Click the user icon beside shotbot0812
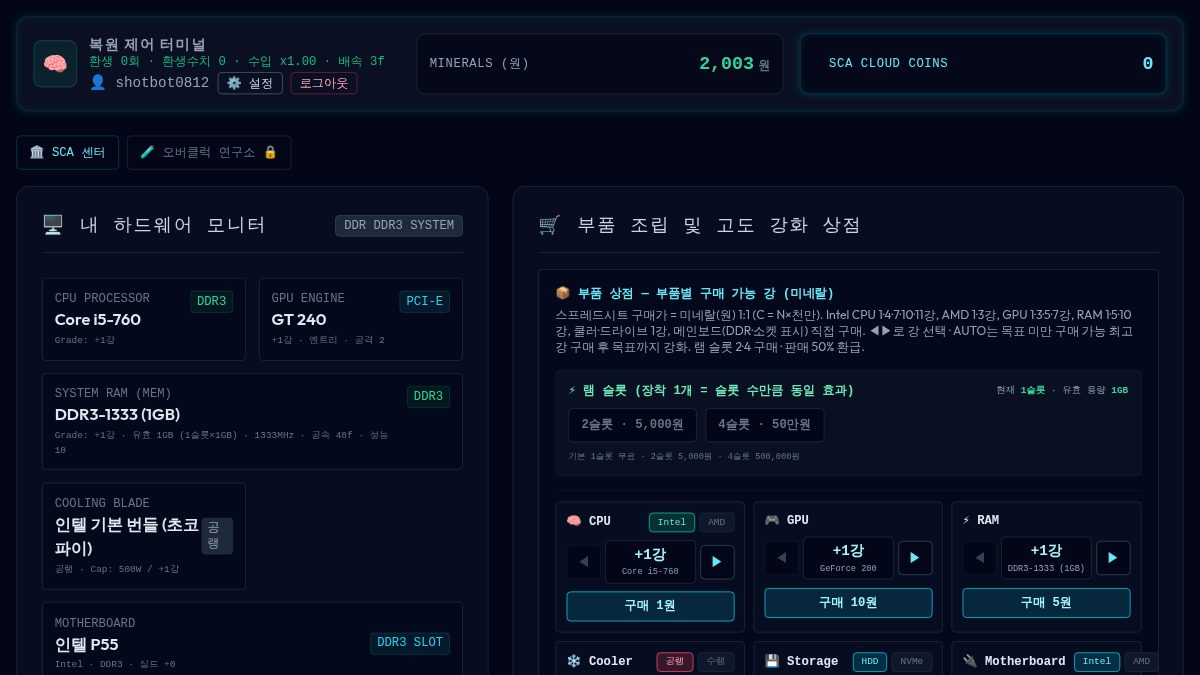The image size is (1200, 675). click(97, 82)
